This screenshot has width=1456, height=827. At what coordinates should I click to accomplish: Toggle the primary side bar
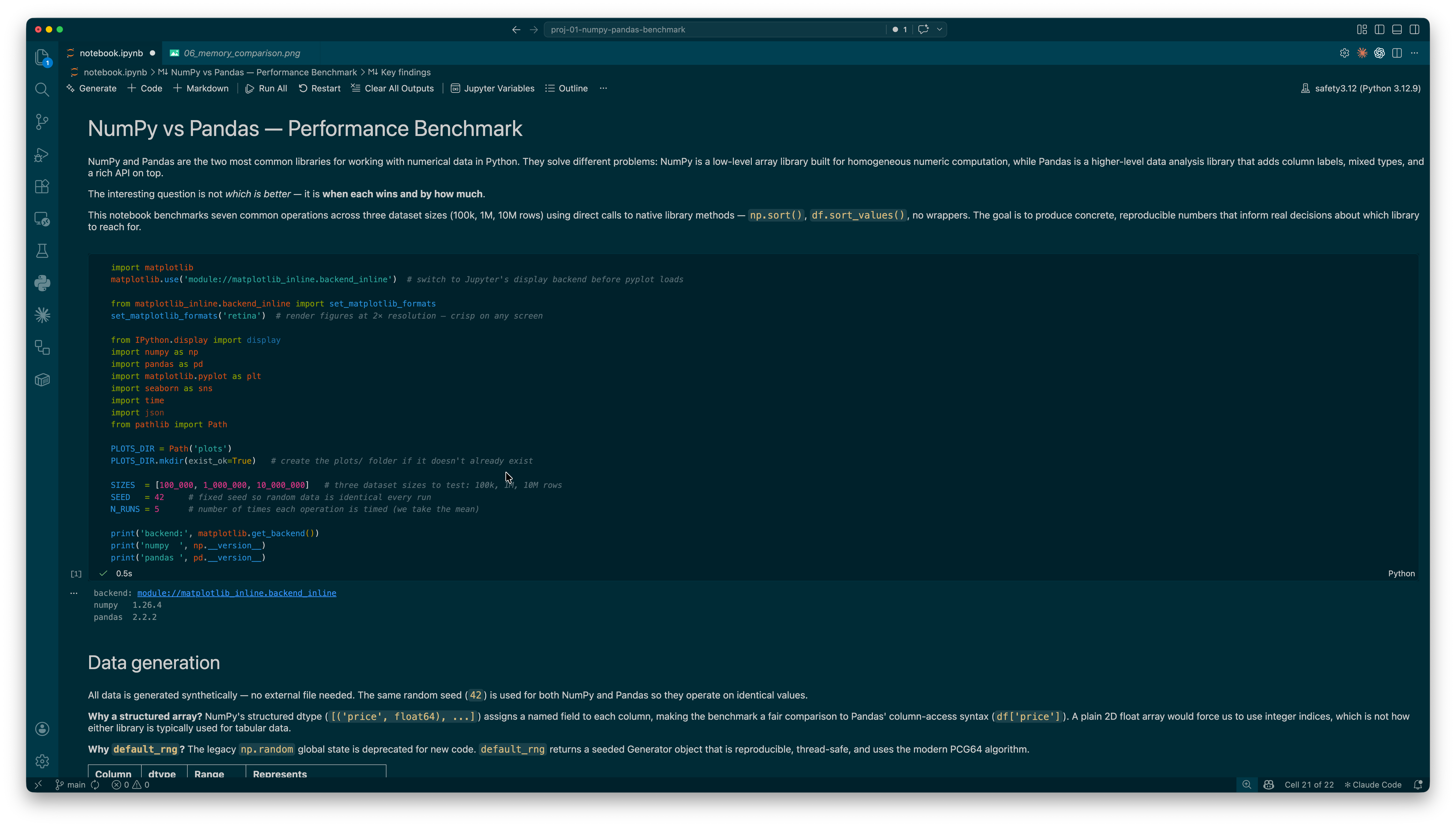point(1379,30)
